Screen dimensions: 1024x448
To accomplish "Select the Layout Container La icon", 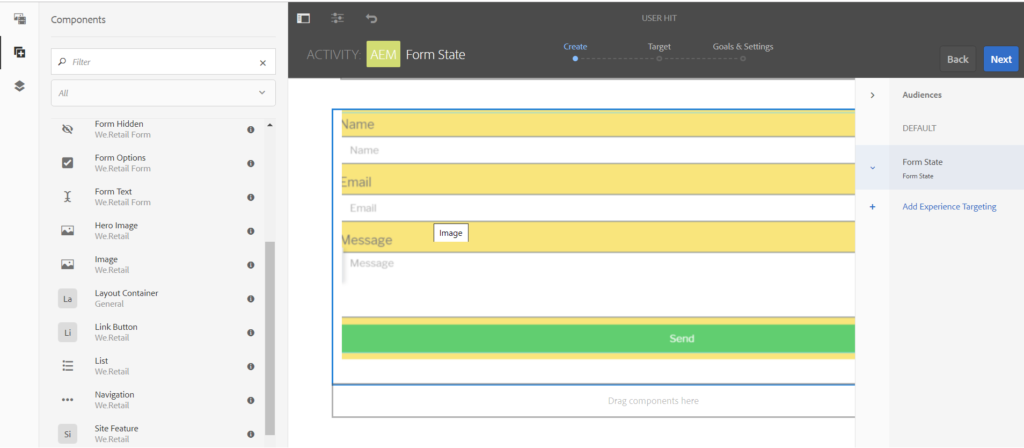I will click(67, 298).
